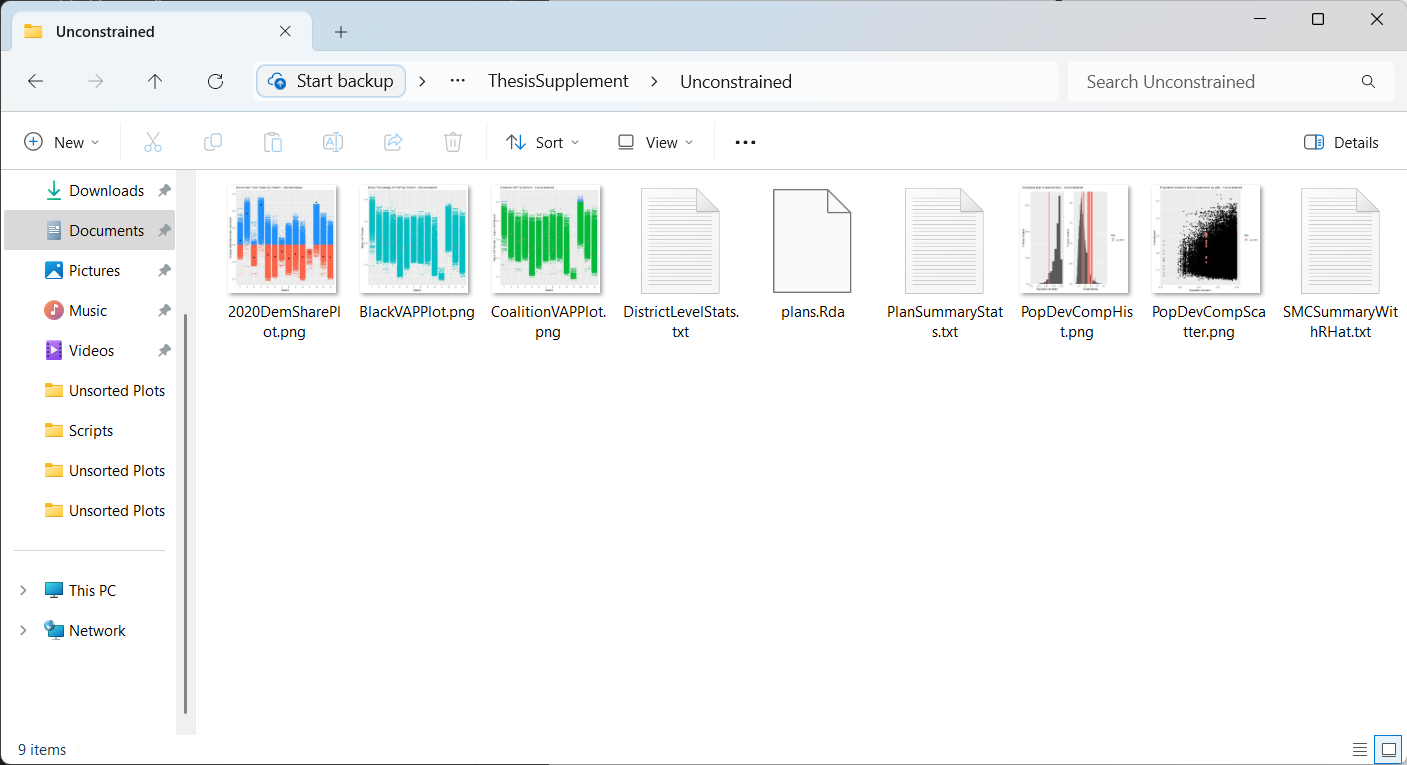Viewport: 1407px width, 765px height.
Task: Switch to compact list view at bottom right
Action: pyautogui.click(x=1360, y=749)
